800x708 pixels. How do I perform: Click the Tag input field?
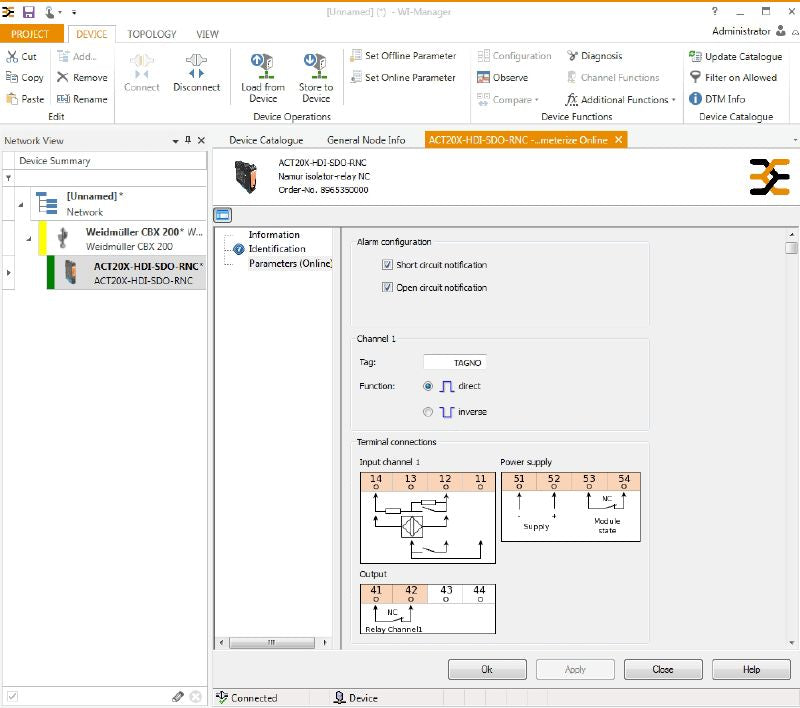[x=455, y=362]
